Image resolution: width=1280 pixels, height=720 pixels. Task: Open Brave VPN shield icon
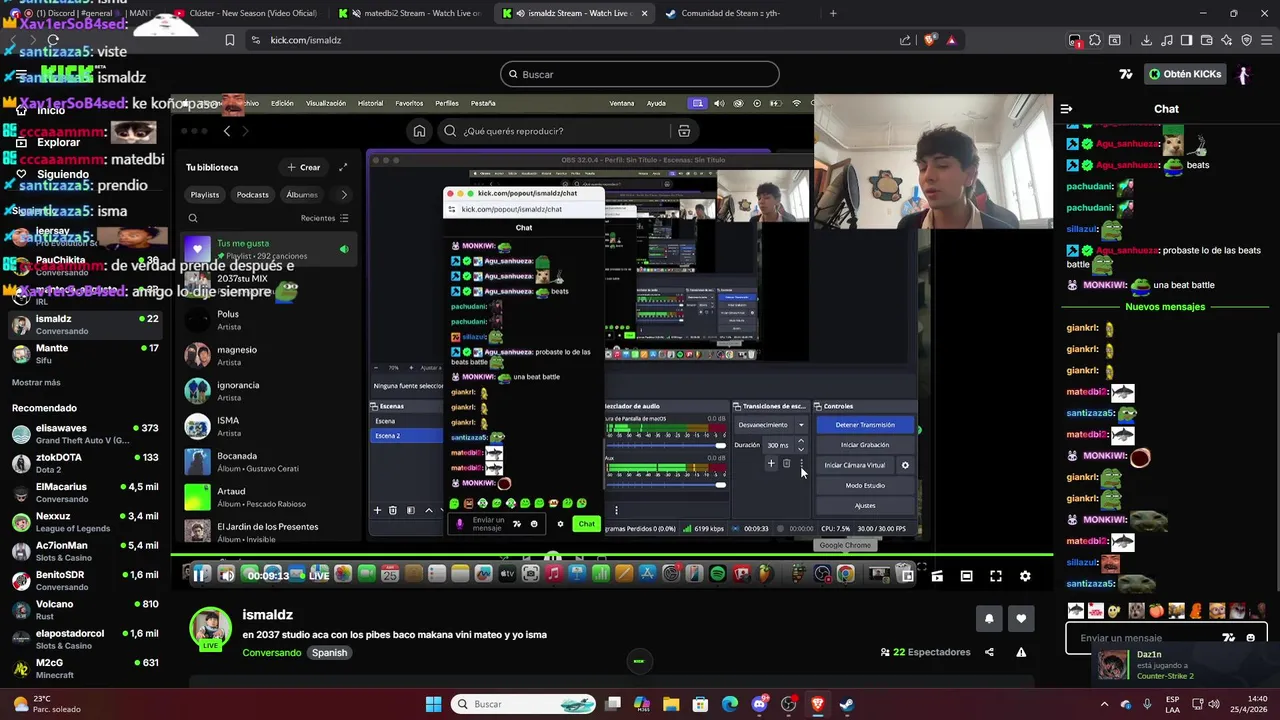tap(1246, 40)
